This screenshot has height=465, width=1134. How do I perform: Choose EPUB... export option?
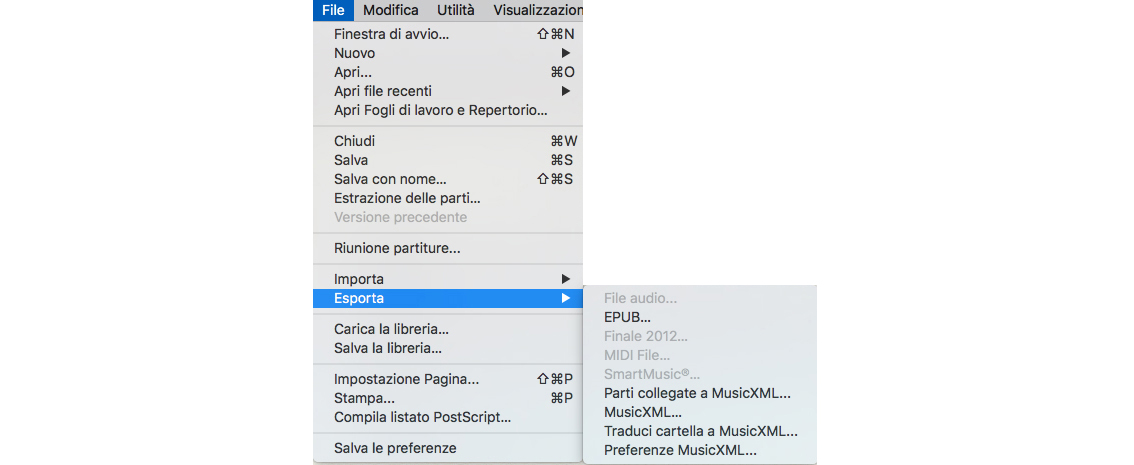point(627,317)
